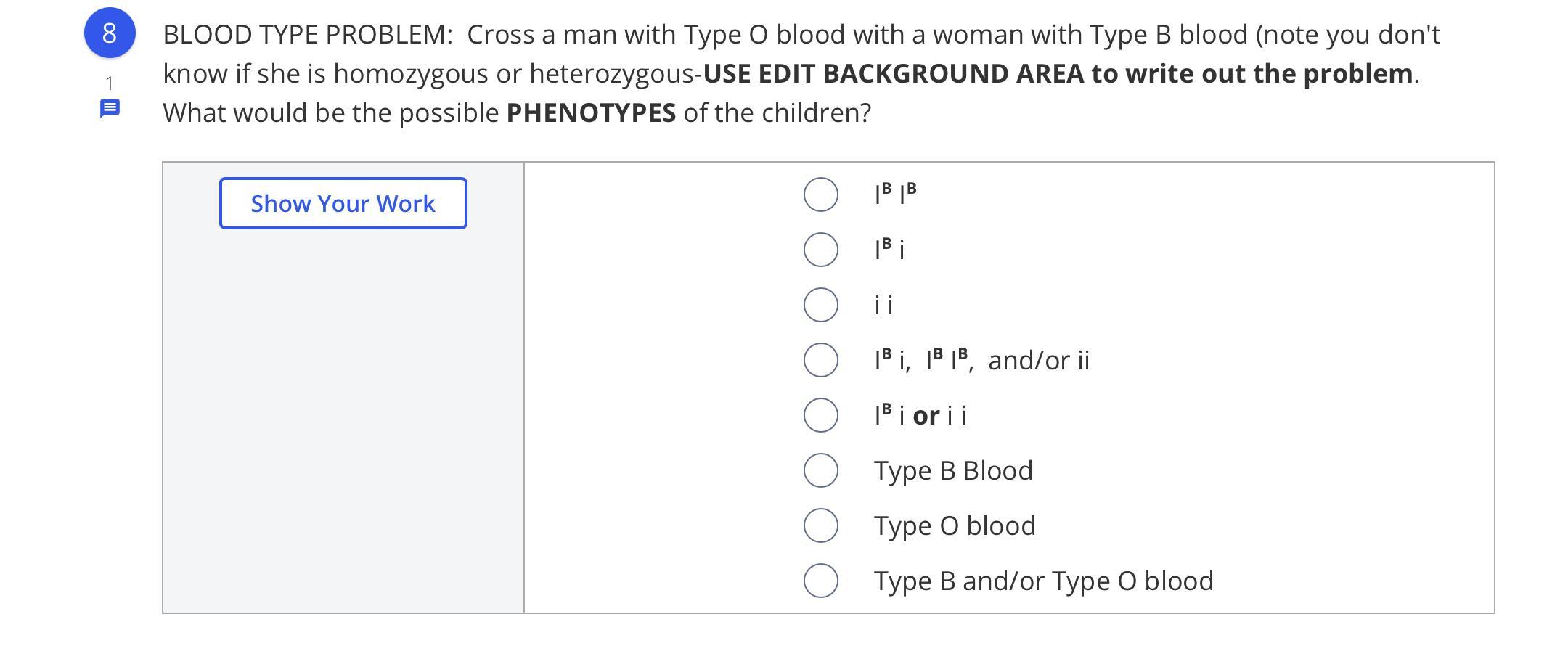Viewport: 1568px width, 659px height.
Task: Click the blue question number 8 badge
Action: (110, 33)
